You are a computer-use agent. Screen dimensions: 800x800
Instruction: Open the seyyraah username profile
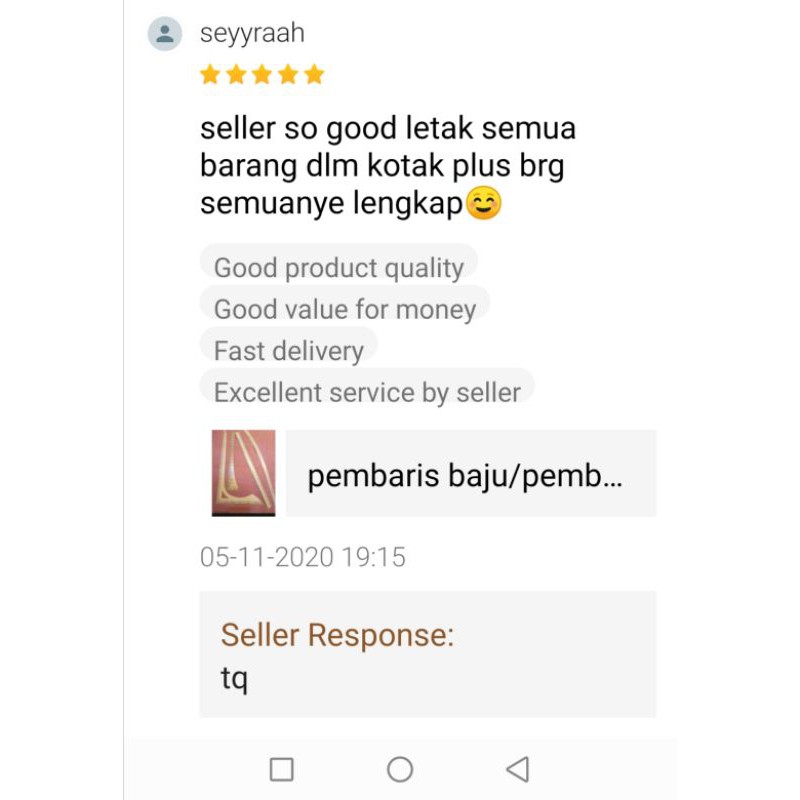252,34
